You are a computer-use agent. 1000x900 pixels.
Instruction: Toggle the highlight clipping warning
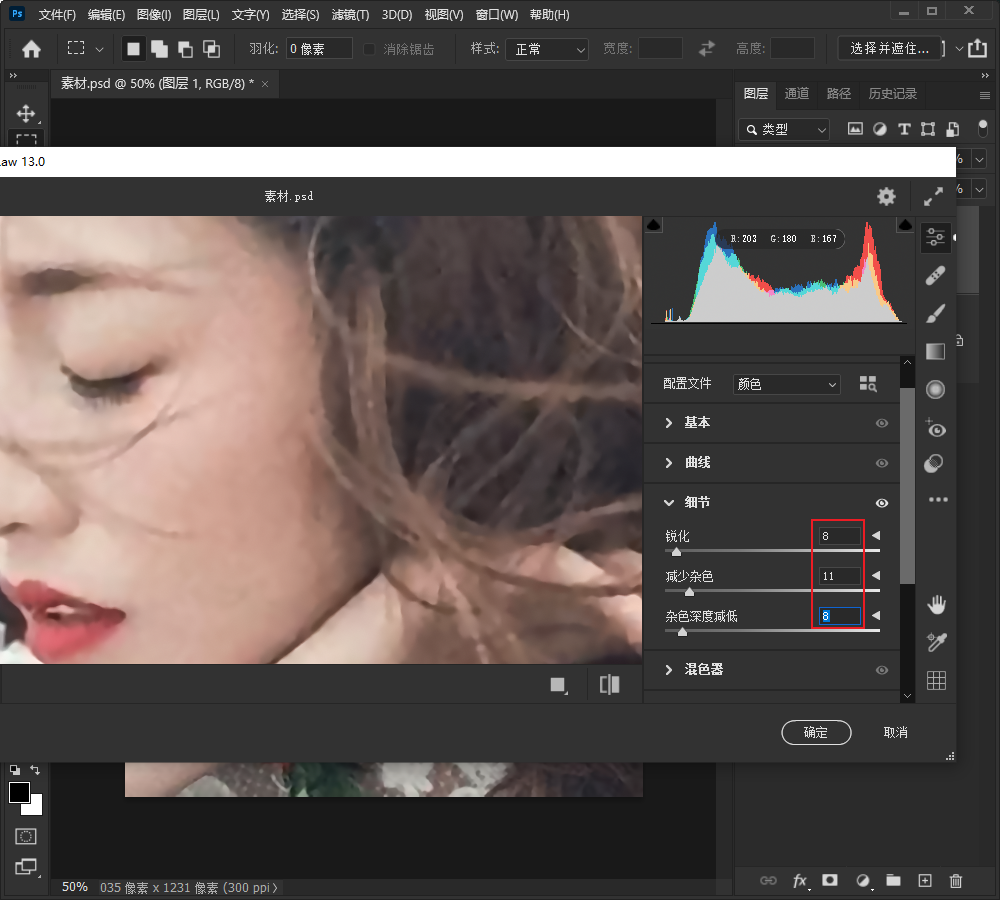905,225
